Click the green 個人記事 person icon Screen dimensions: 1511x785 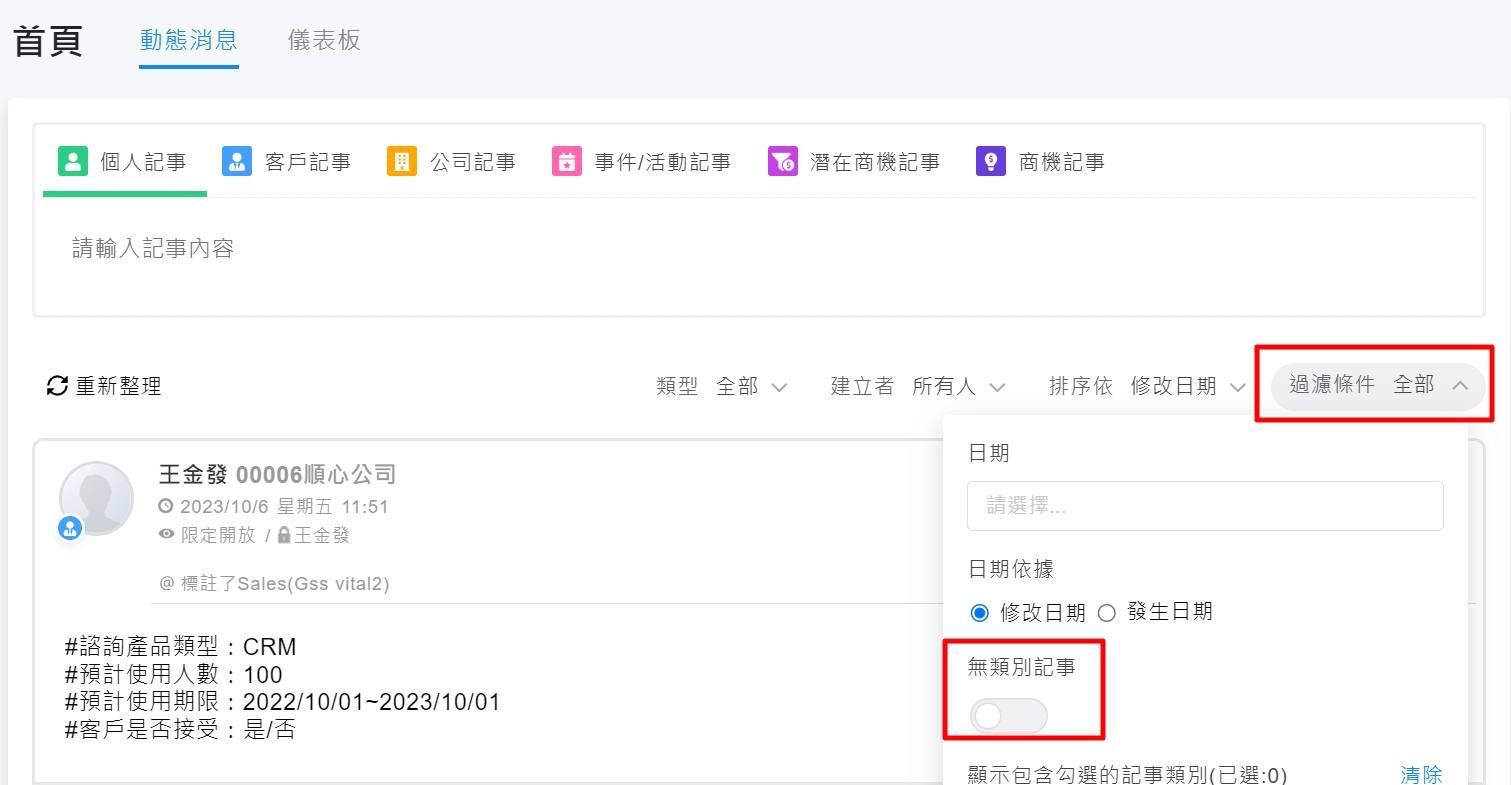coord(73,161)
